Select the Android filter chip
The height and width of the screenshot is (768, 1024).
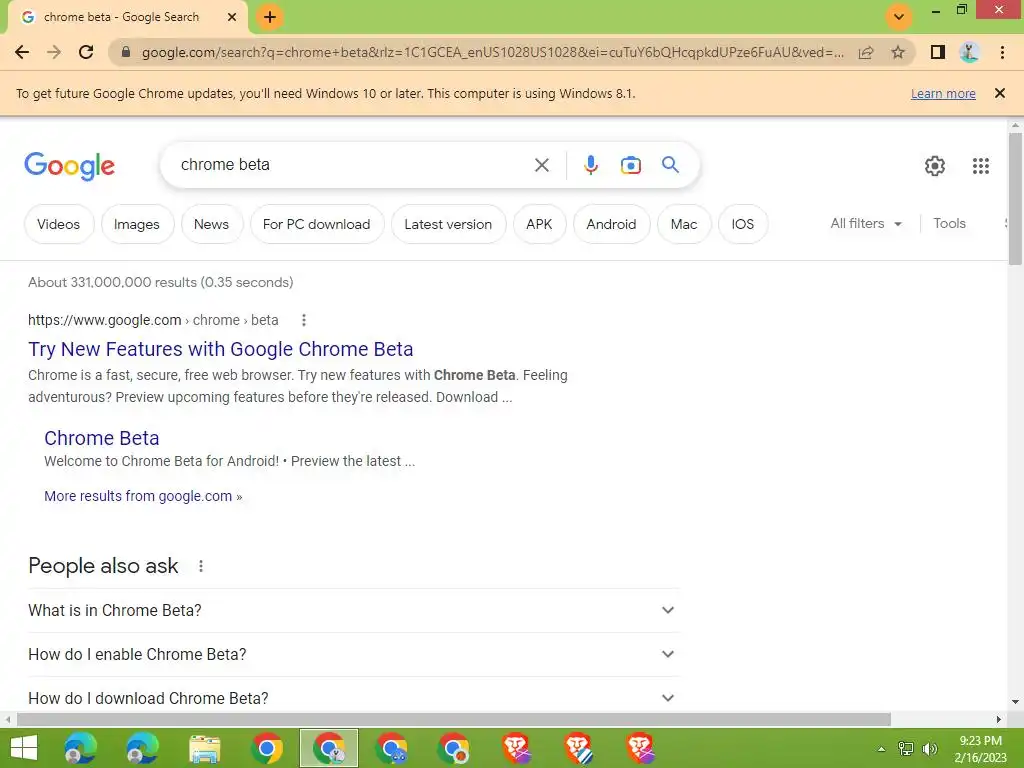[611, 224]
